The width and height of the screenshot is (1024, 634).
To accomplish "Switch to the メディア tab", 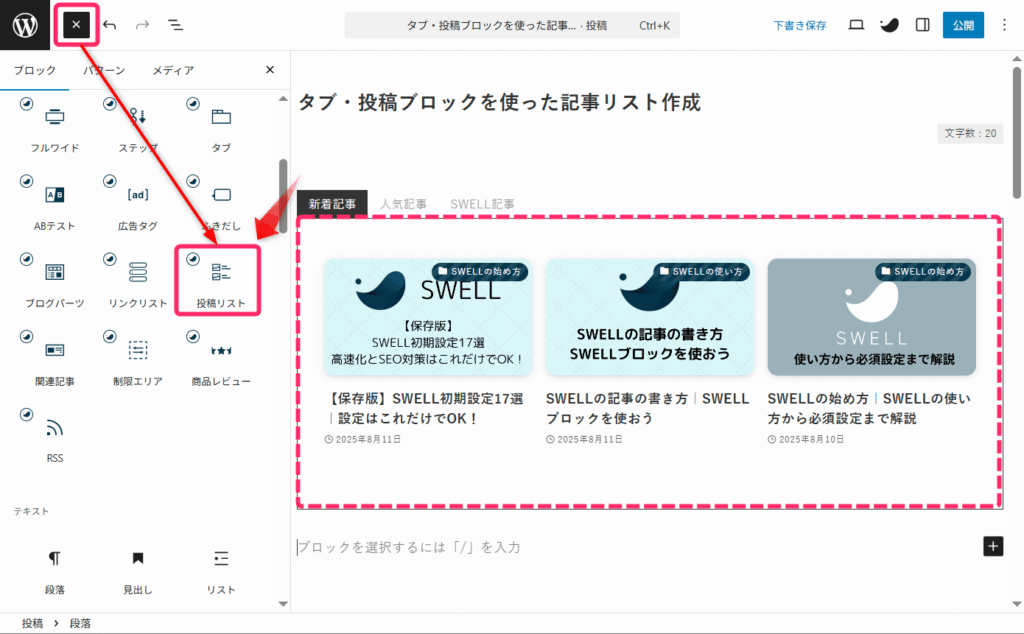I will click(x=173, y=70).
